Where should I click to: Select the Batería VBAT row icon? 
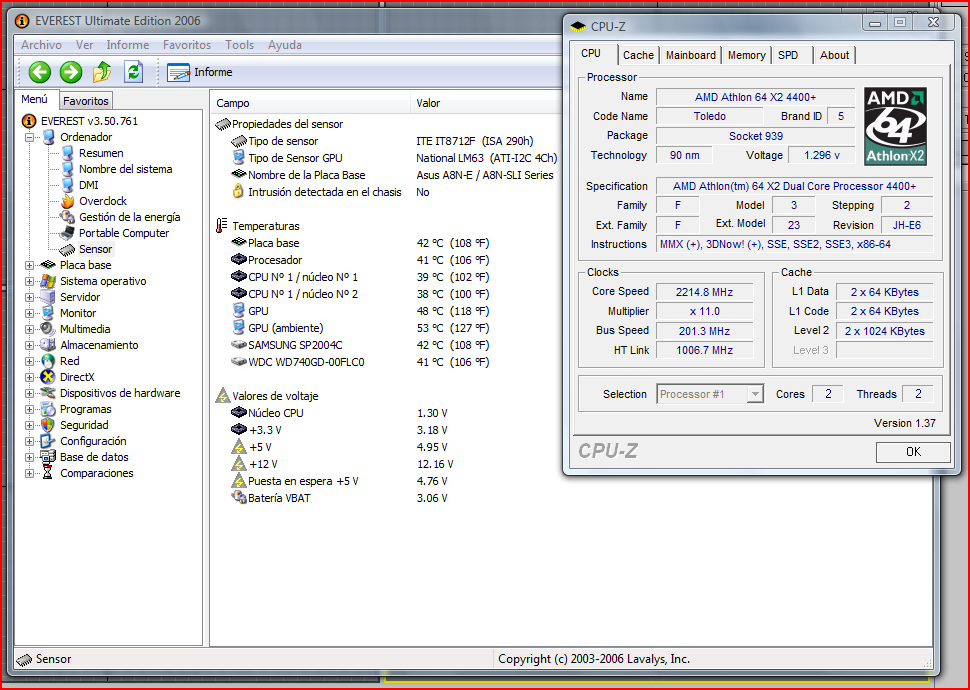coord(239,498)
